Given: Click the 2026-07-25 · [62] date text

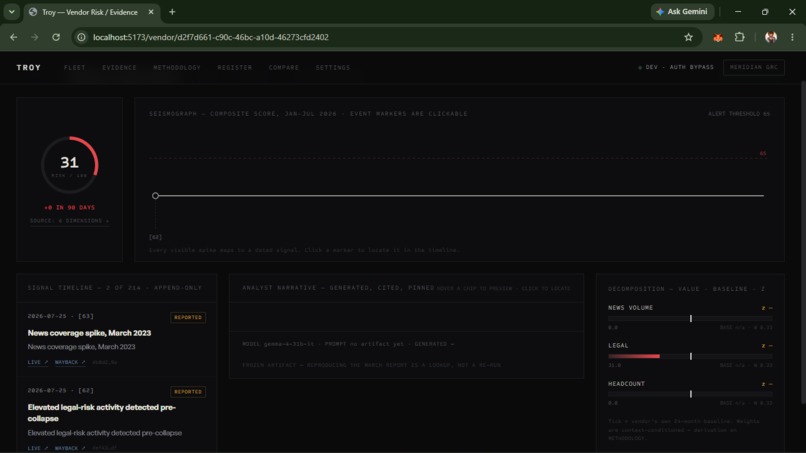Looking at the screenshot, I should click(61, 390).
